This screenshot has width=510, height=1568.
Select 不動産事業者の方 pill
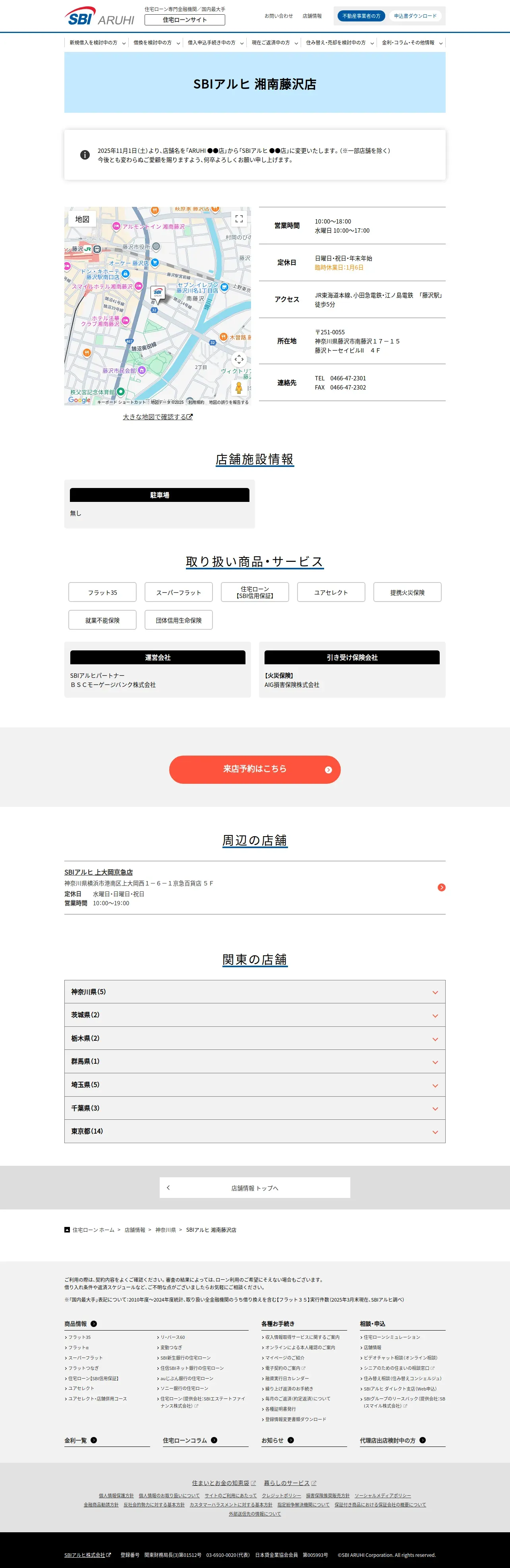click(x=361, y=16)
